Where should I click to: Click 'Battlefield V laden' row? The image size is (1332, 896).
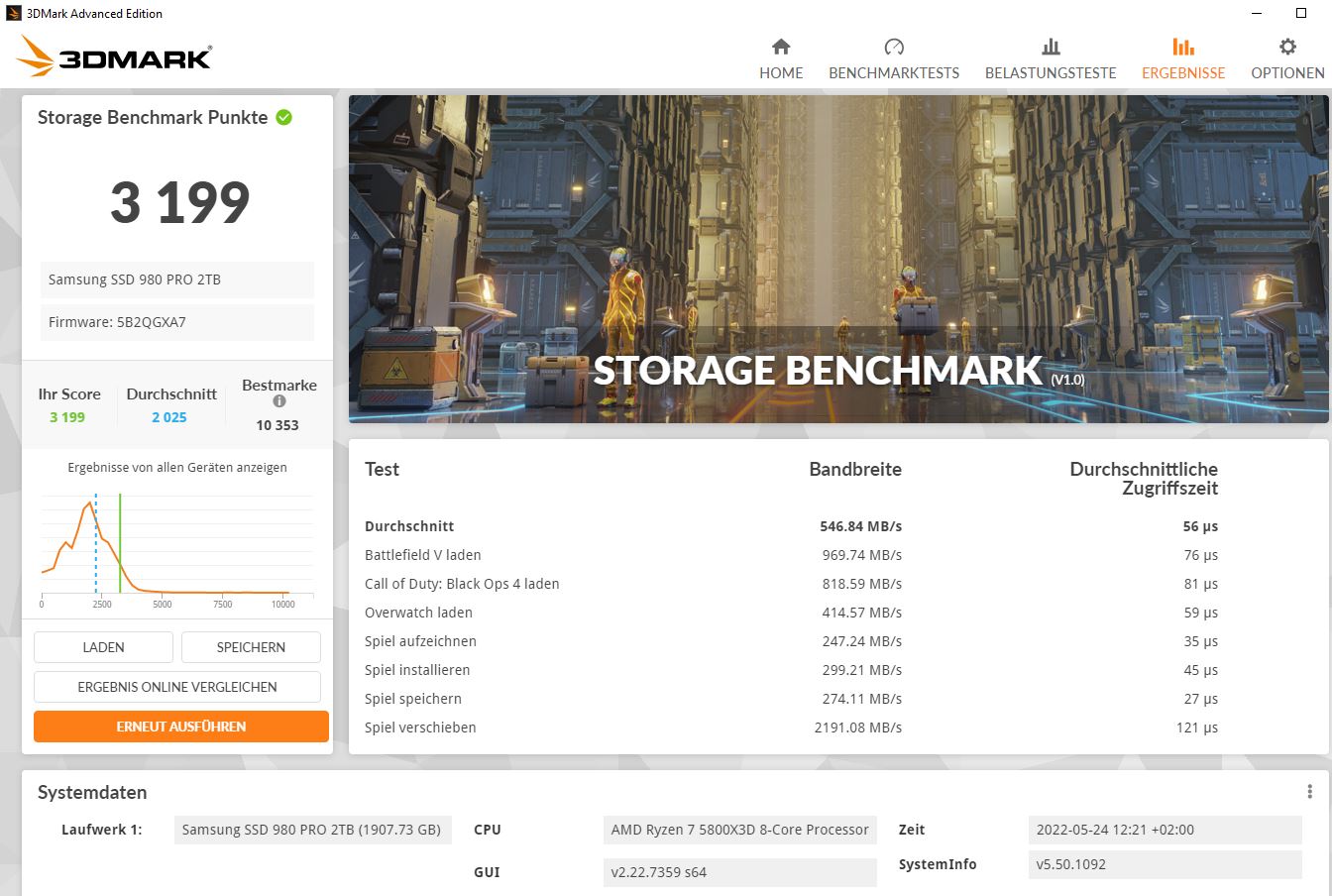(791, 555)
